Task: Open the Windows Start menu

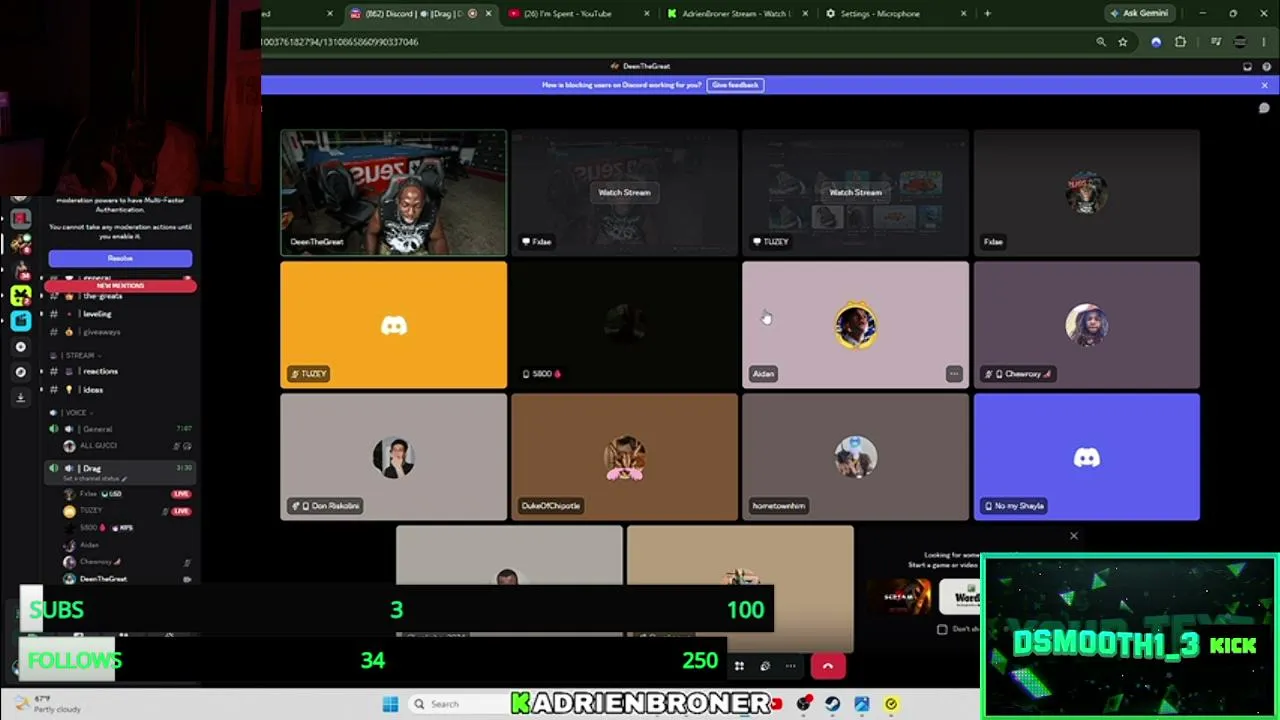Action: coord(390,704)
